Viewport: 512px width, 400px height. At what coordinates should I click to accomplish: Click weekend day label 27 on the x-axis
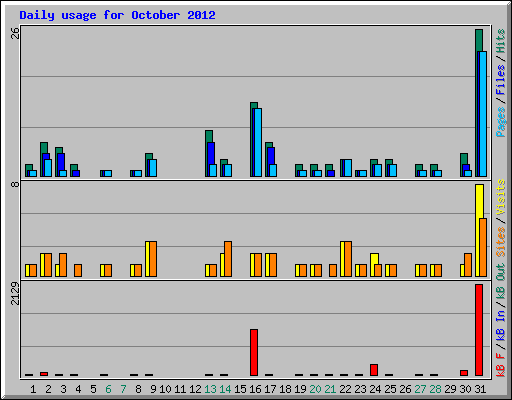(x=420, y=389)
